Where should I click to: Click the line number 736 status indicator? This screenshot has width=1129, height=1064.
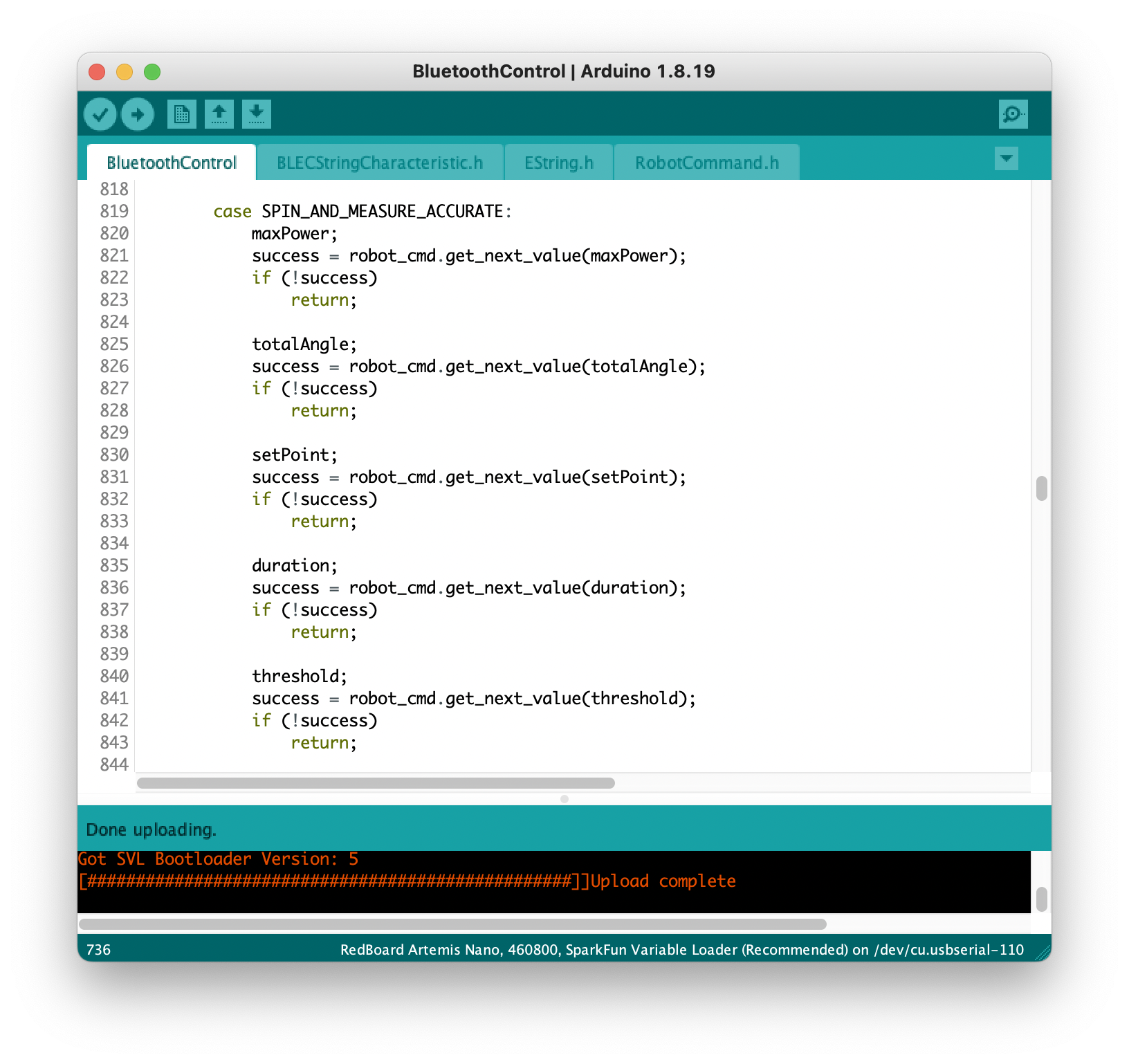coord(98,950)
